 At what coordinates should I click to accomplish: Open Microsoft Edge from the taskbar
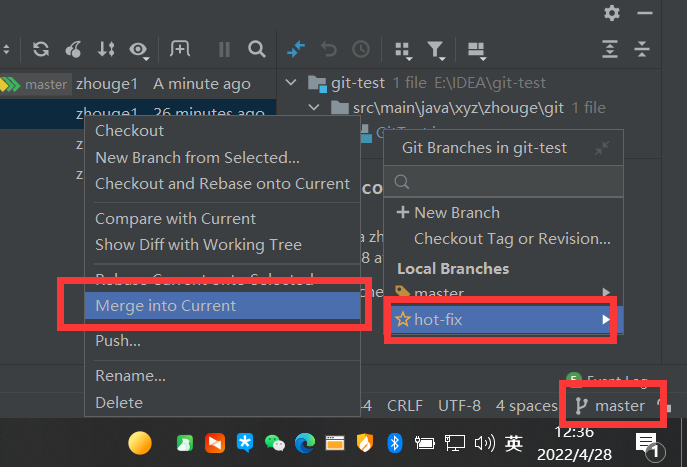[x=305, y=443]
